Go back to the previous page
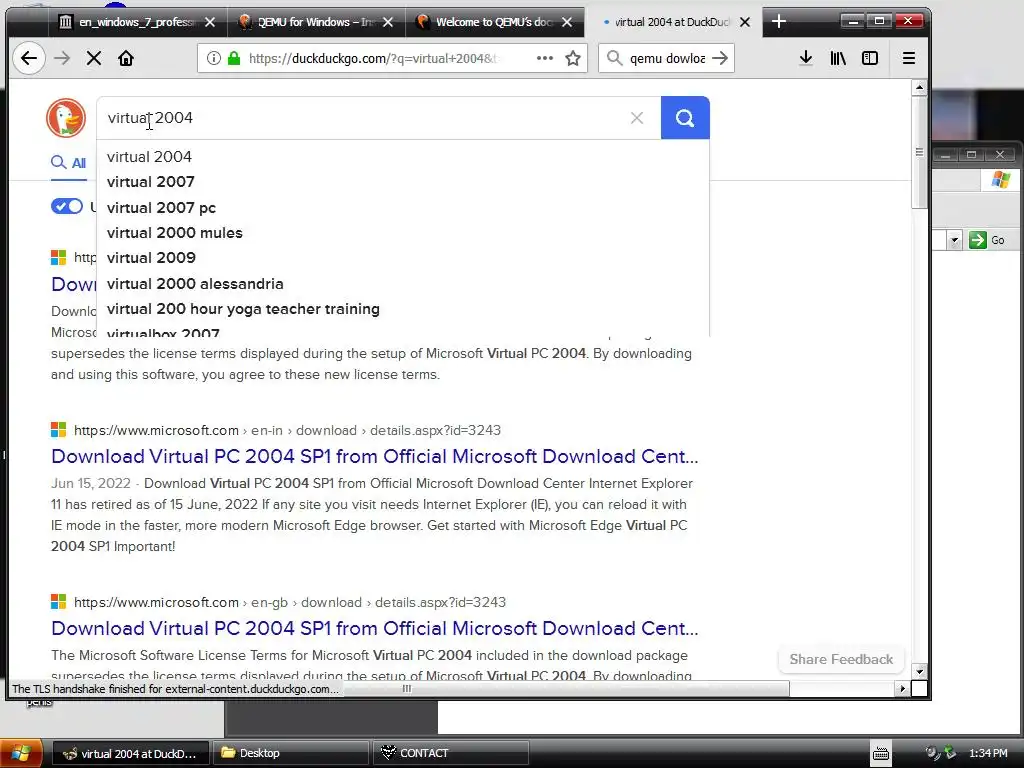1024x768 pixels. (29, 58)
